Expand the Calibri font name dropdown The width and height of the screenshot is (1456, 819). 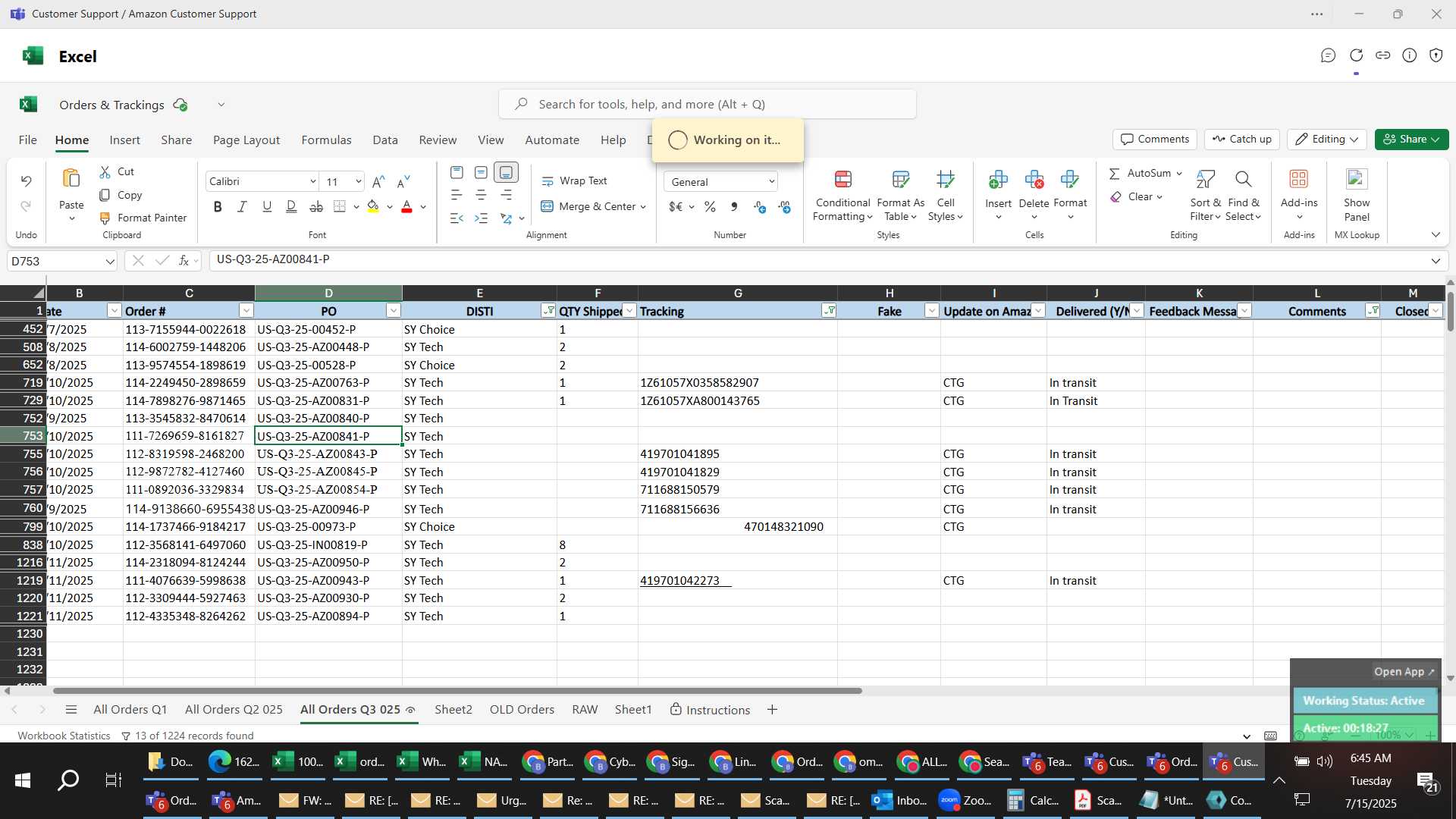[312, 181]
